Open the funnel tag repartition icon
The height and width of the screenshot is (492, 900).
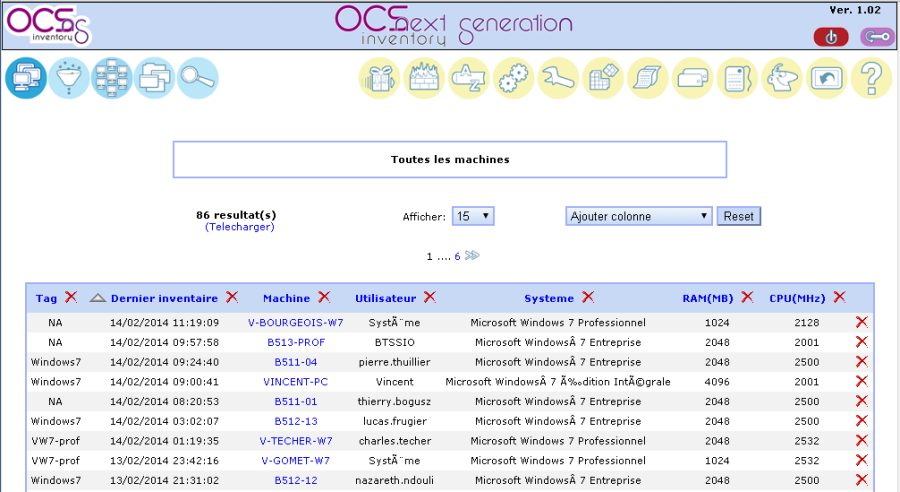(x=69, y=78)
